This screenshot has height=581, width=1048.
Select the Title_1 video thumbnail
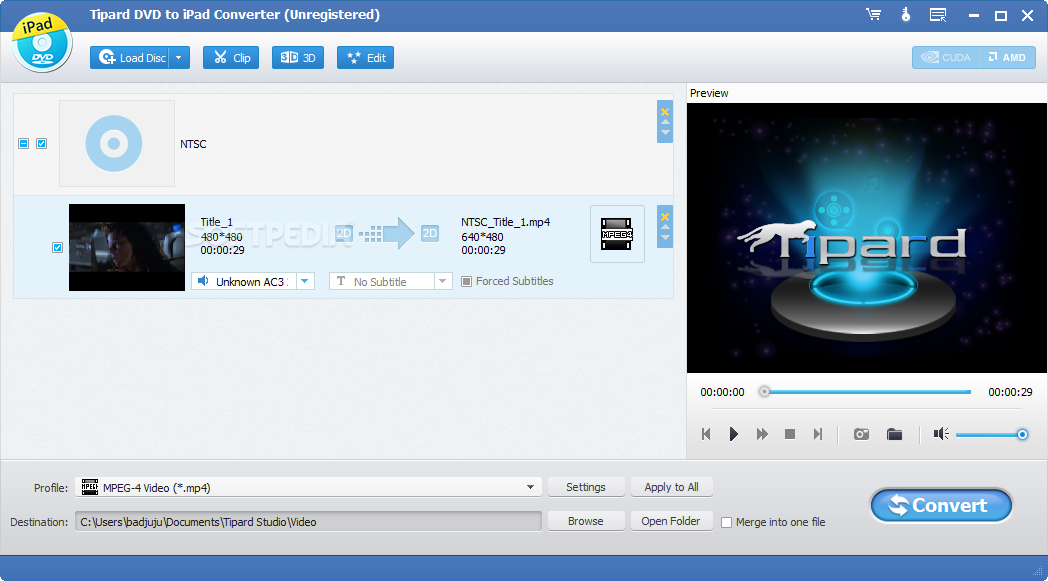point(127,247)
